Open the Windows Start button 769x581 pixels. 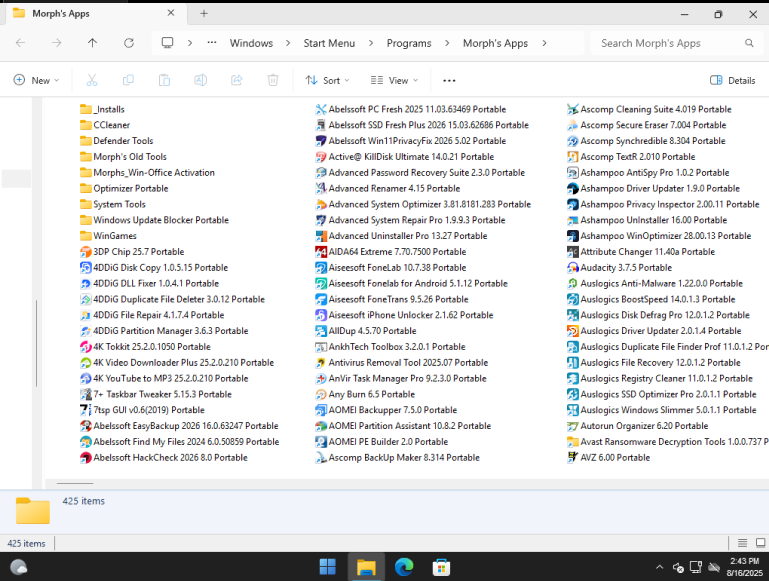(328, 567)
